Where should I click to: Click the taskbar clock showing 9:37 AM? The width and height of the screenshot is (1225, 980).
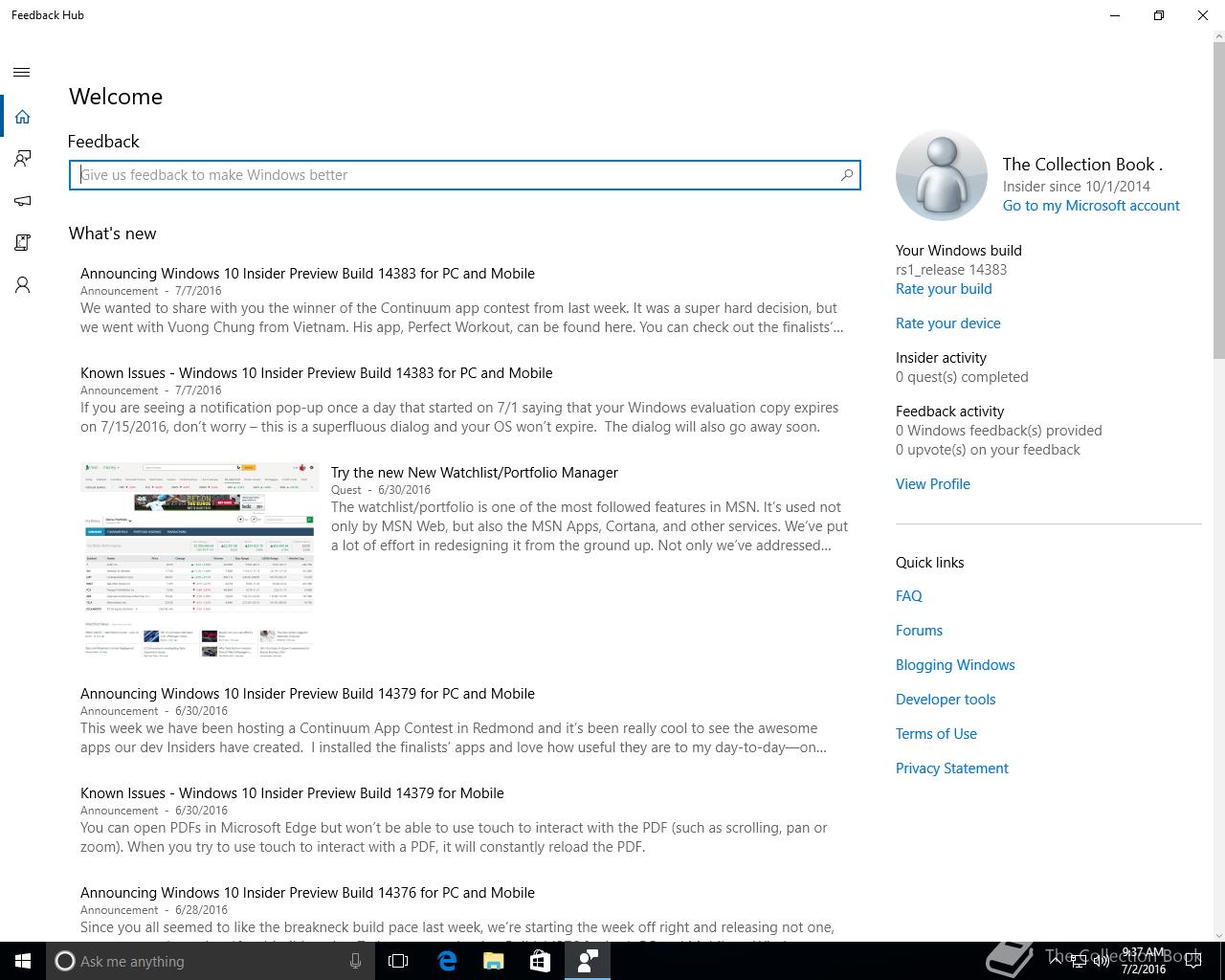[x=1143, y=961]
